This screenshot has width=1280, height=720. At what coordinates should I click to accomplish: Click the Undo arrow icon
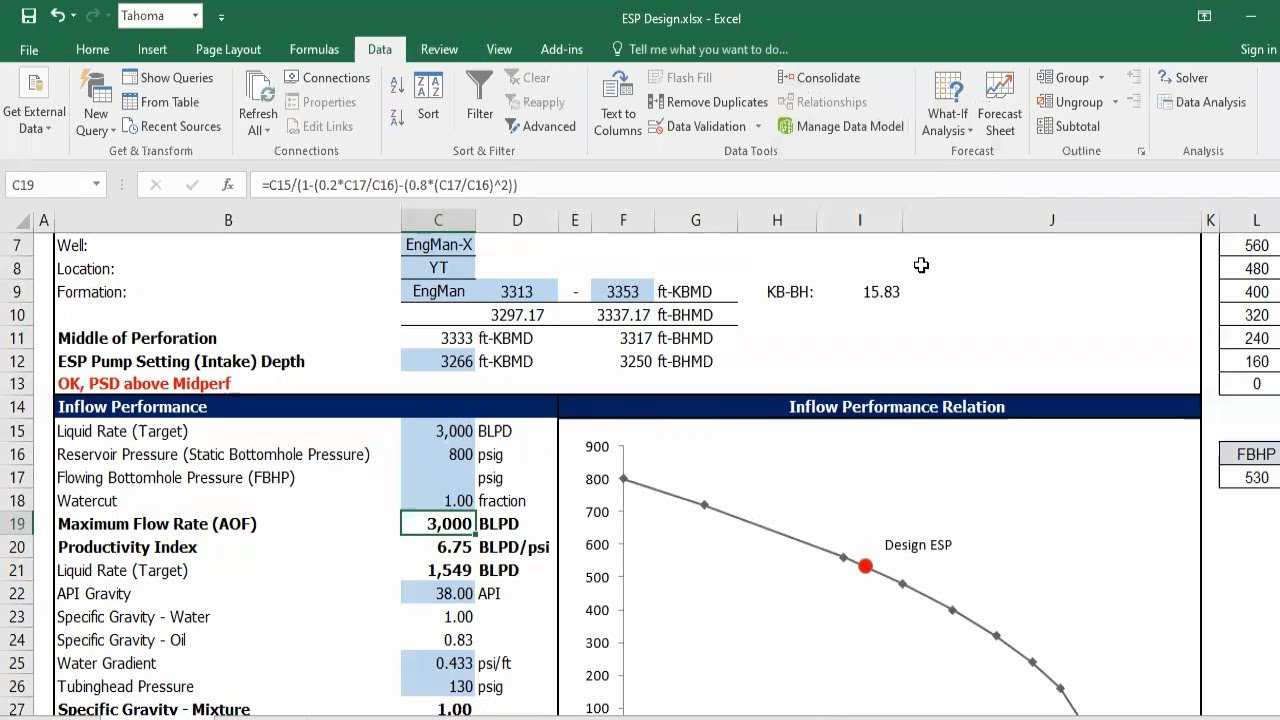pos(57,16)
